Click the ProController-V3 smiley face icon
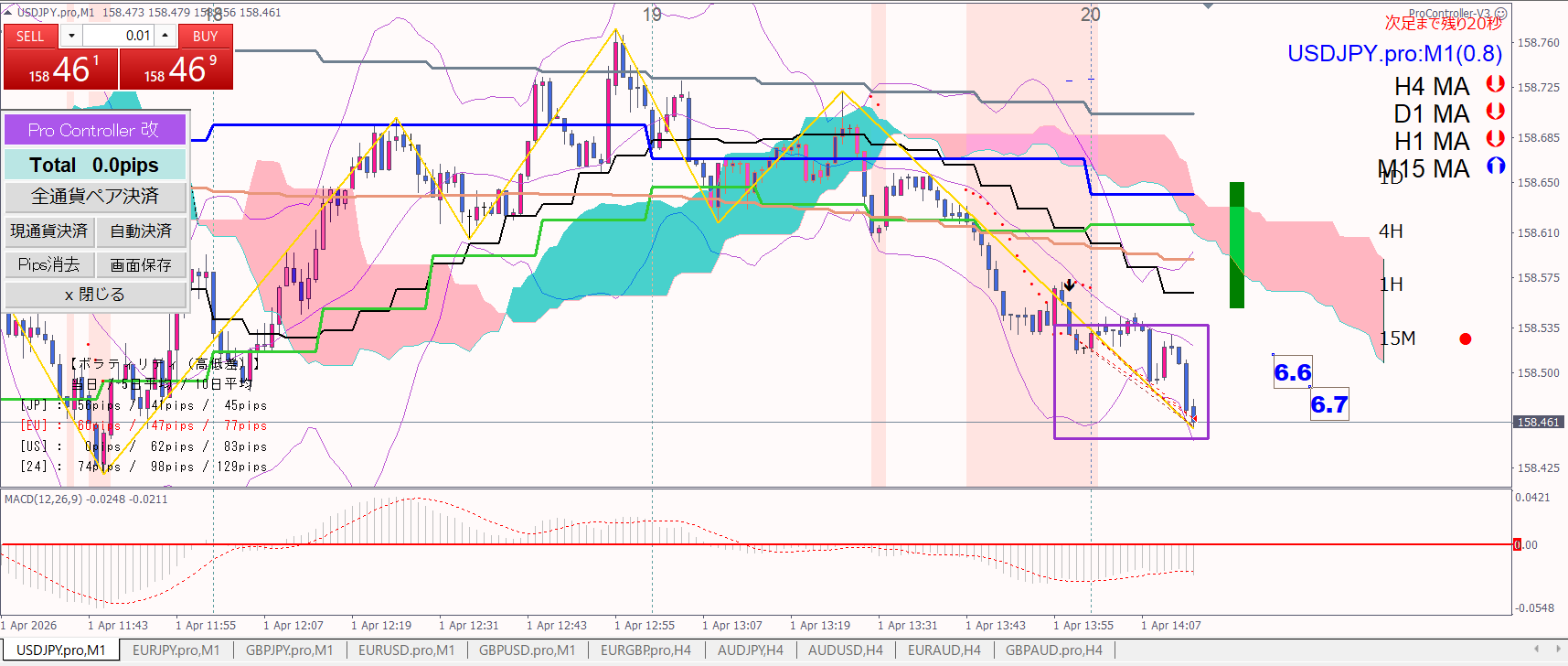 coord(1500,14)
